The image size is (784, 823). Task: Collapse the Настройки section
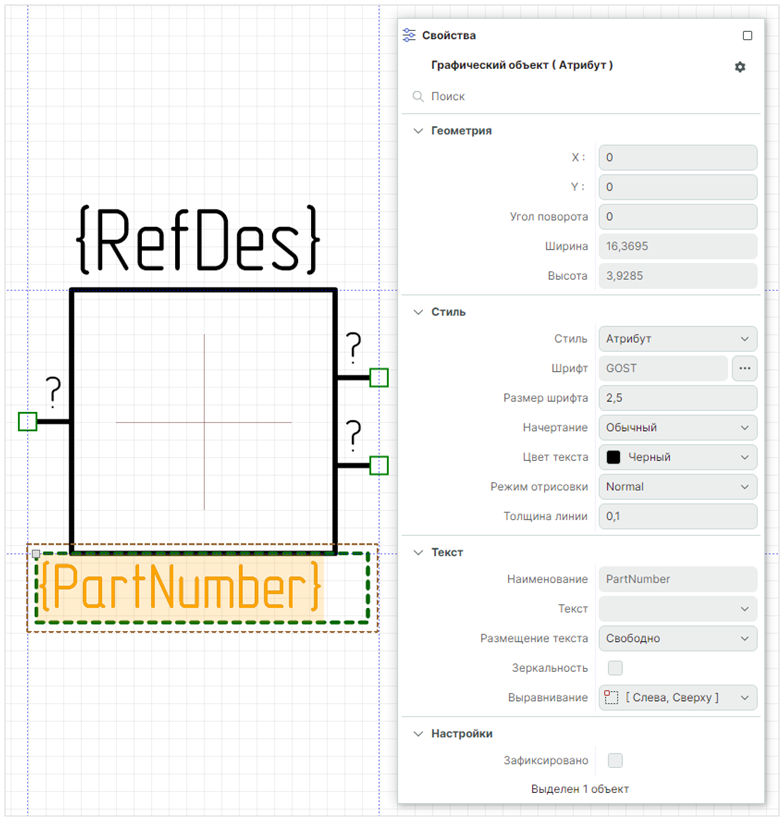[x=418, y=734]
